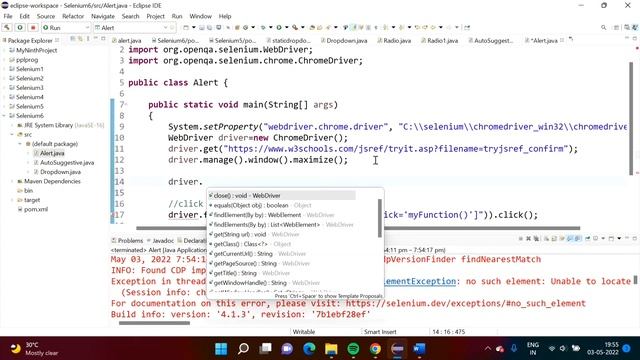Collapse the (default package) node
640x360 pixels.
(20, 144)
